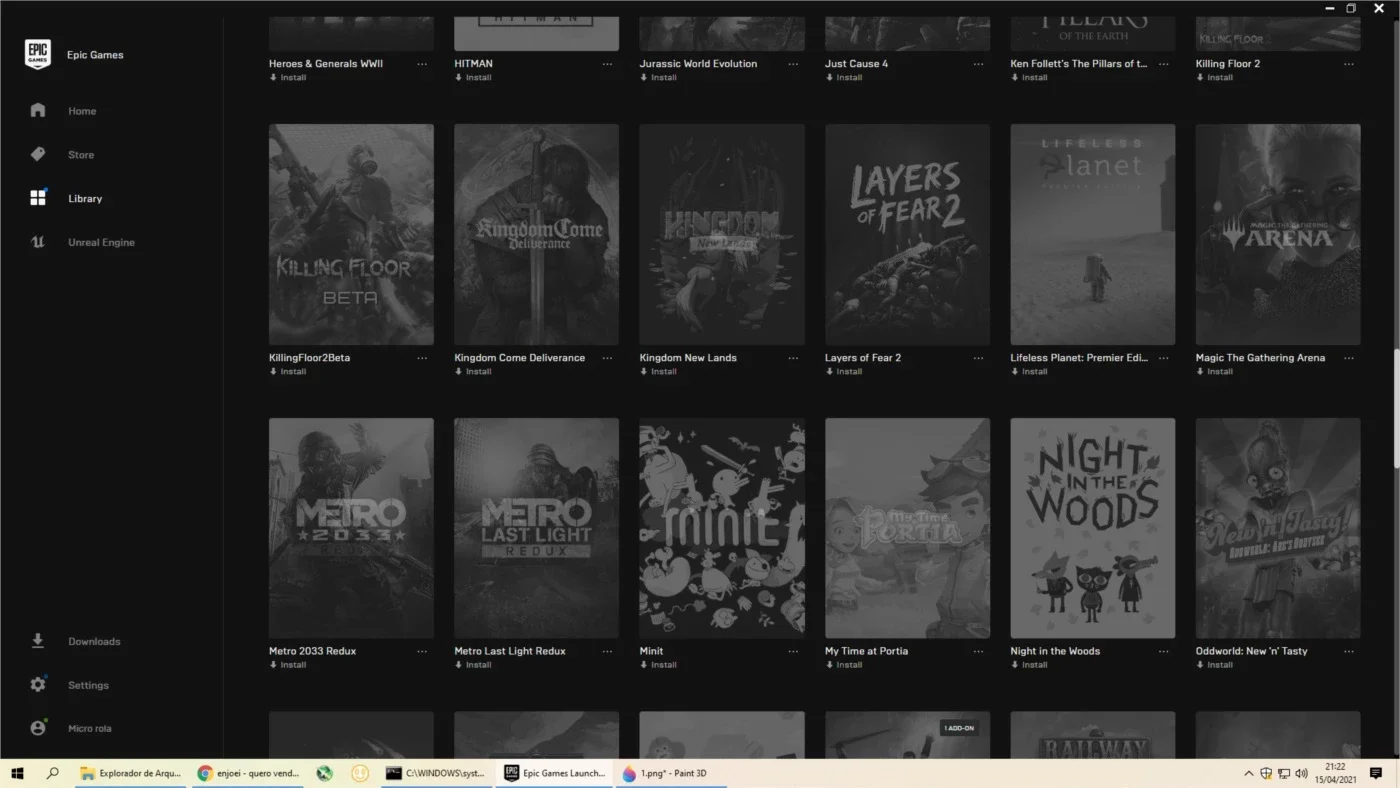Click the Killing Floor Beta cover thumbnail
This screenshot has height=788, width=1400.
[351, 234]
